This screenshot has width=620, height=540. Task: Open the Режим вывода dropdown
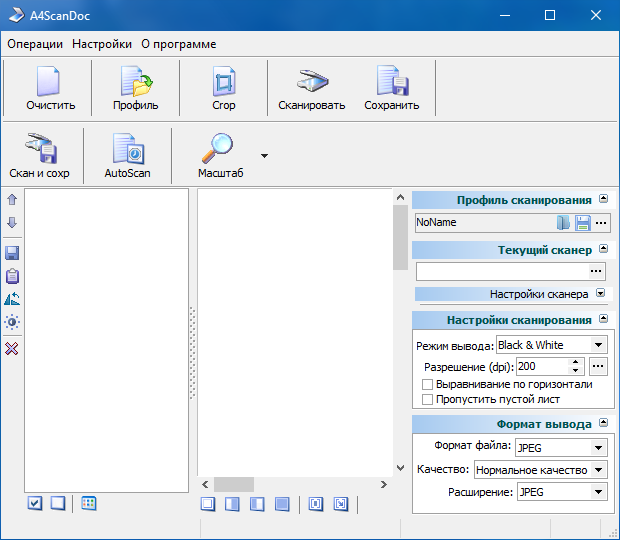[598, 345]
